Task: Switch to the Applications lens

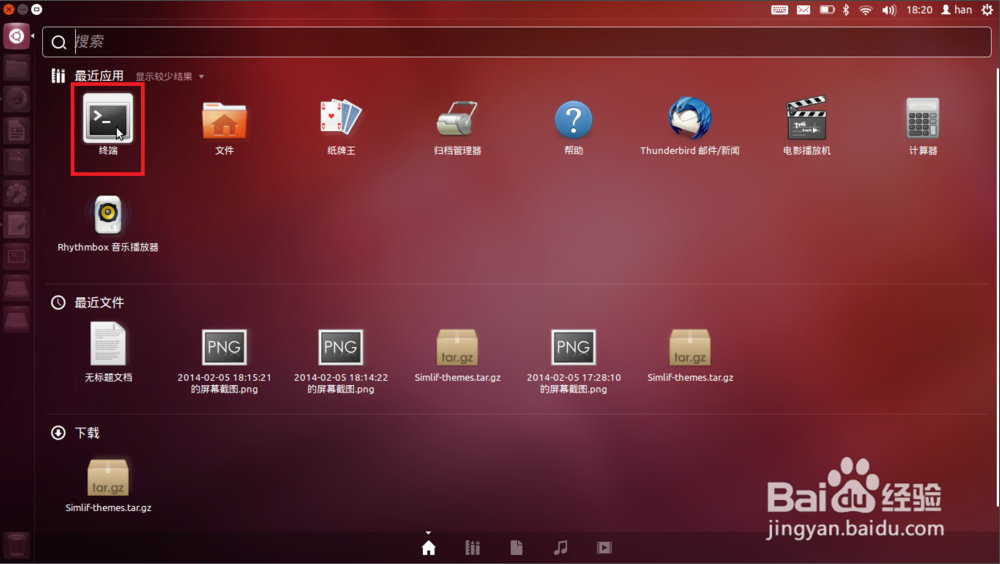Action: pyautogui.click(x=473, y=547)
